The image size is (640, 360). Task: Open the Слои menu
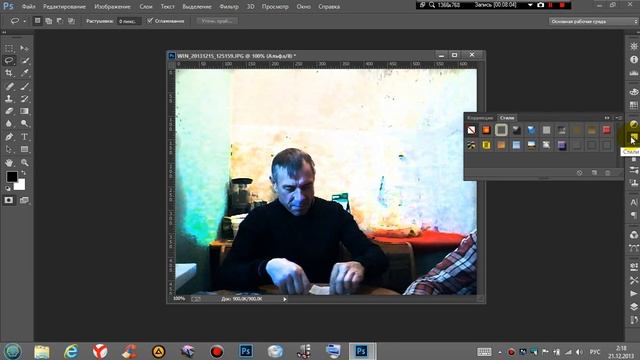tap(146, 7)
